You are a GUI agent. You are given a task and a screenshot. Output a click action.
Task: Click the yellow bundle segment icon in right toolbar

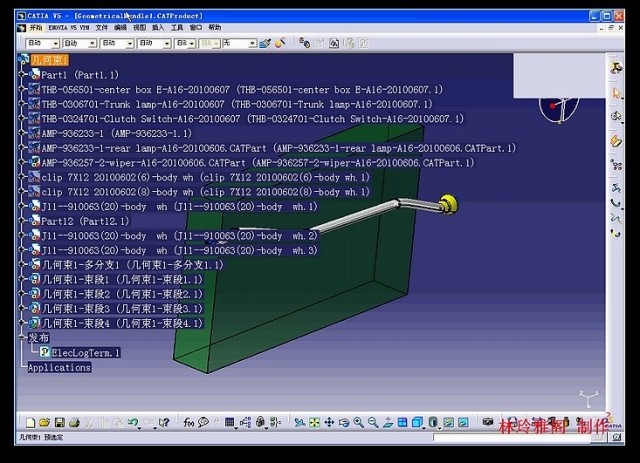(616, 141)
